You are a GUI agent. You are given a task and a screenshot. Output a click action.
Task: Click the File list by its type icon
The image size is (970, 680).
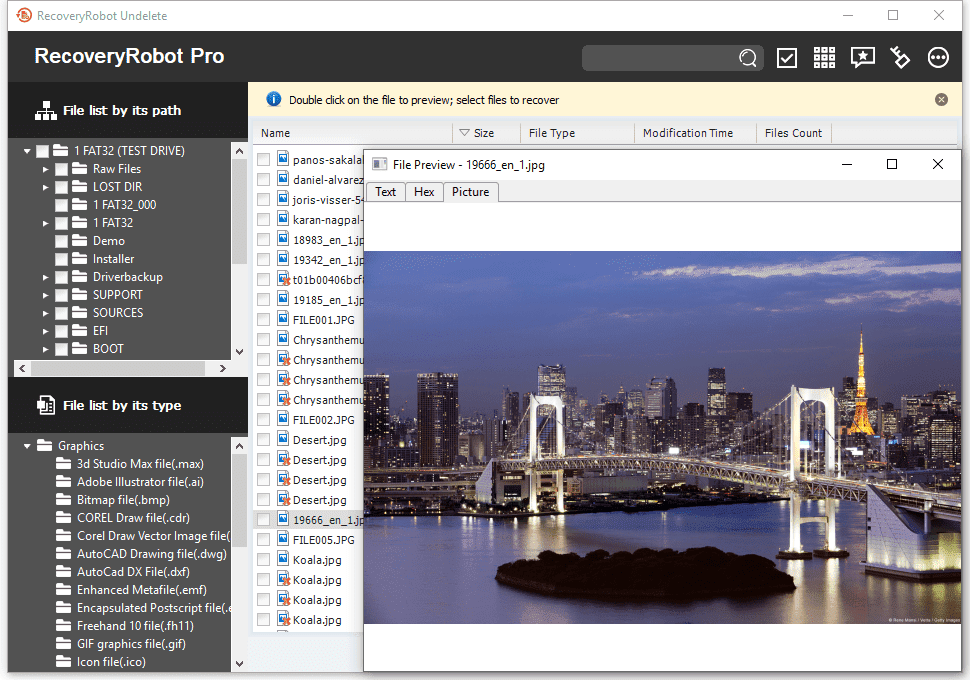click(x=46, y=405)
